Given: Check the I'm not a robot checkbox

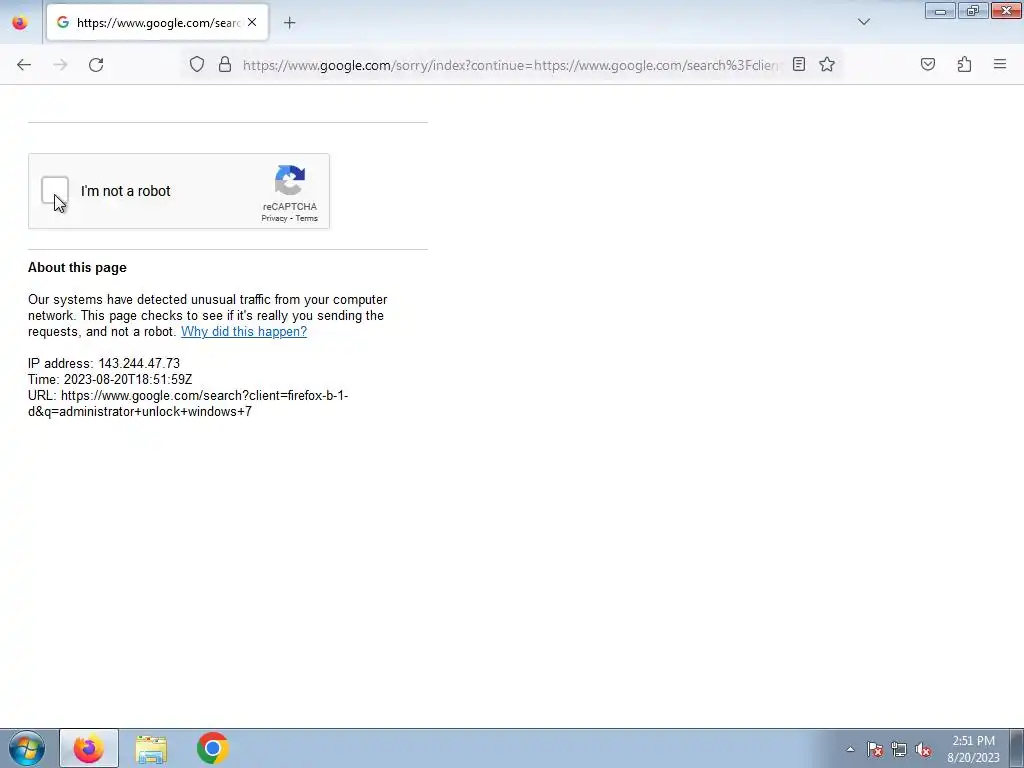Looking at the screenshot, I should [55, 191].
